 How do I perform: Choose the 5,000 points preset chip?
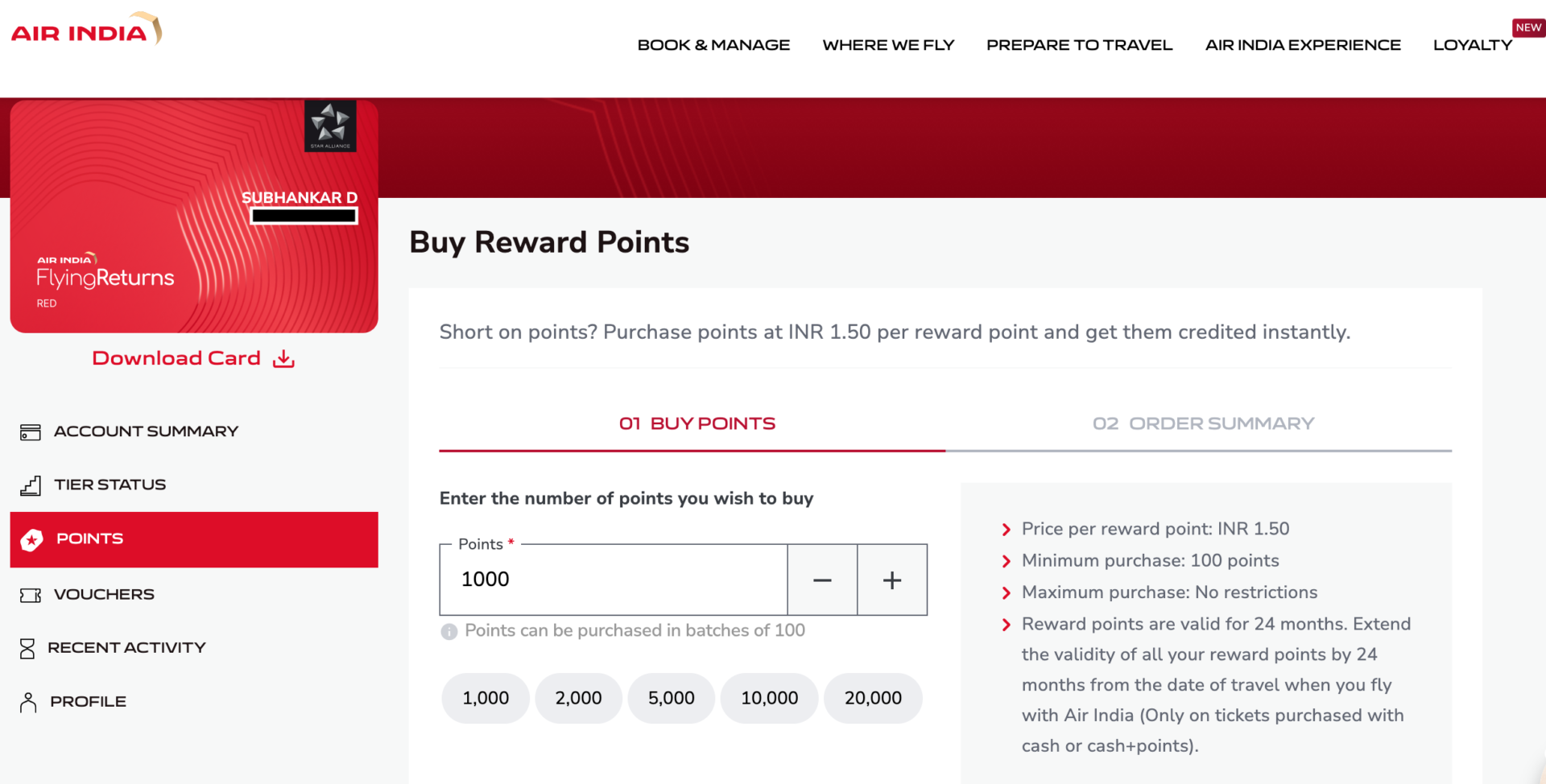point(672,698)
